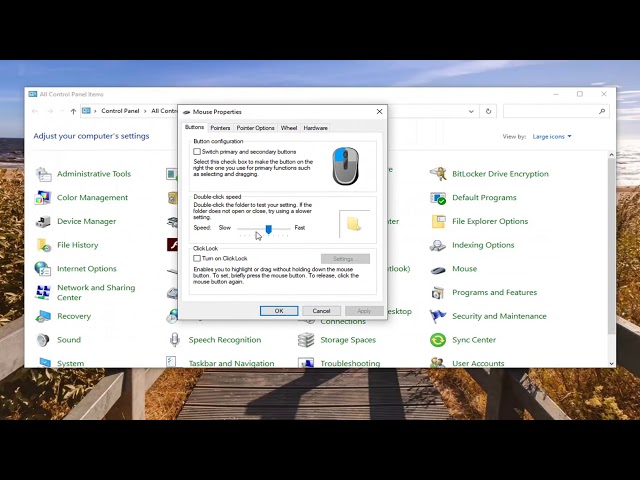The width and height of the screenshot is (640, 480).
Task: Open the Sound speaker icon
Action: 43,340
